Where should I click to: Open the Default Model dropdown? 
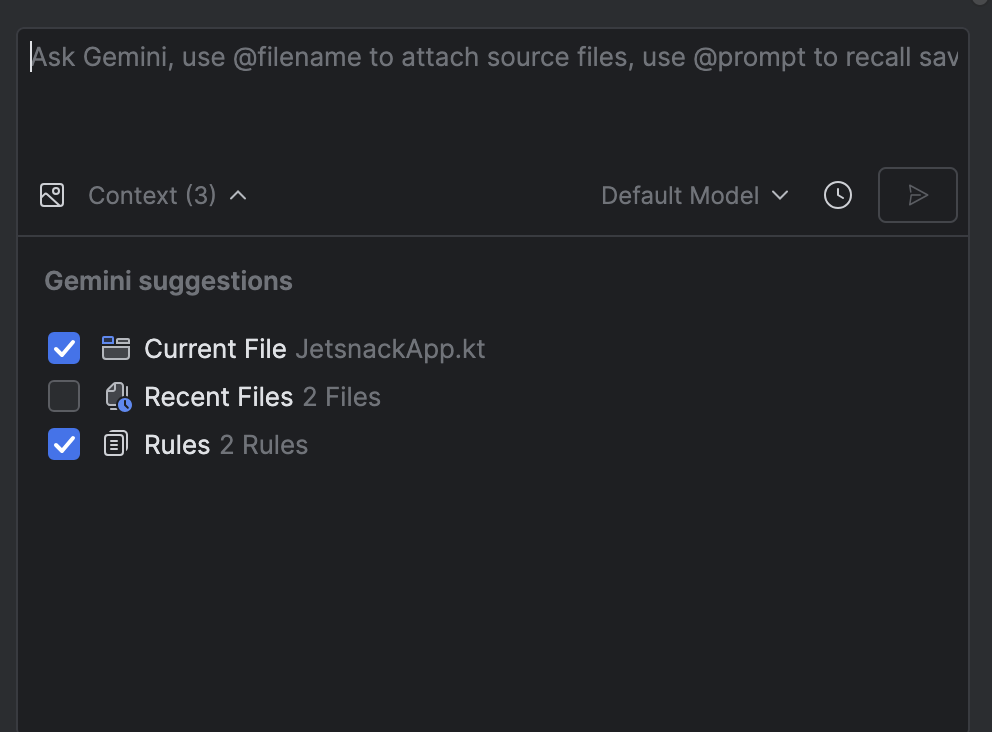[680, 195]
